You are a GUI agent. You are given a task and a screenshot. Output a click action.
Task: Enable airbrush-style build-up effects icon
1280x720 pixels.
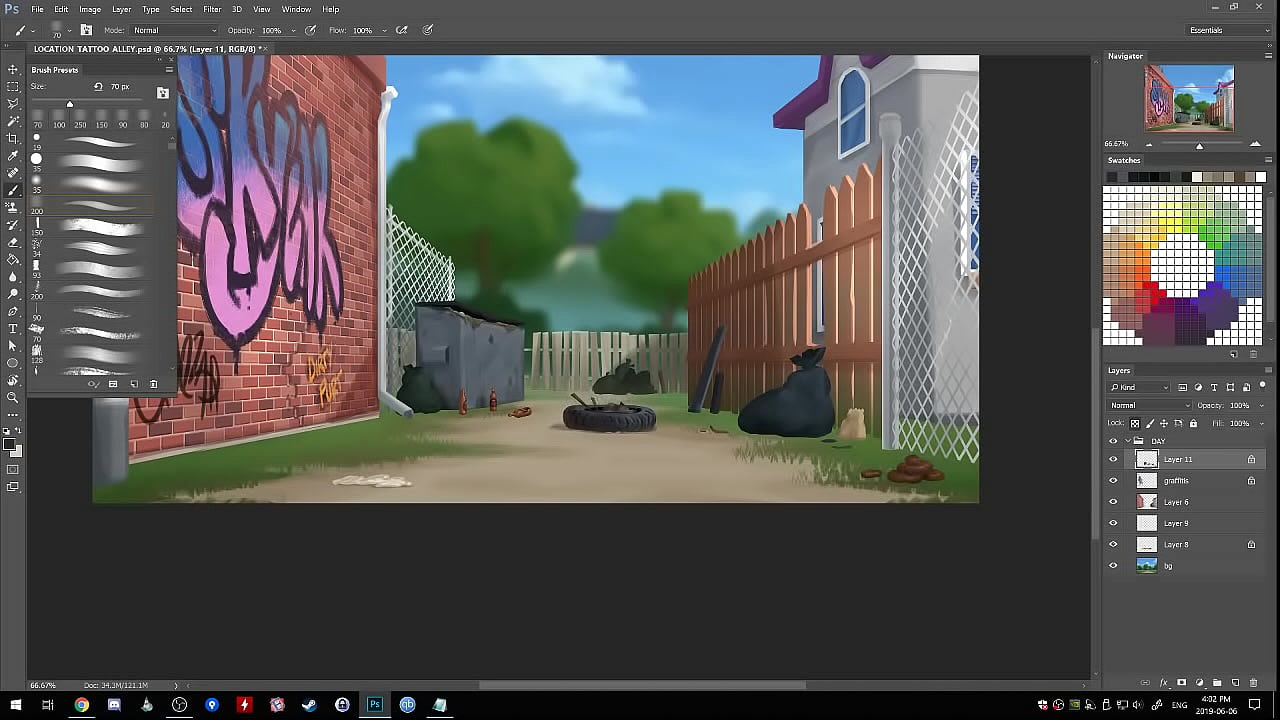[x=402, y=30]
